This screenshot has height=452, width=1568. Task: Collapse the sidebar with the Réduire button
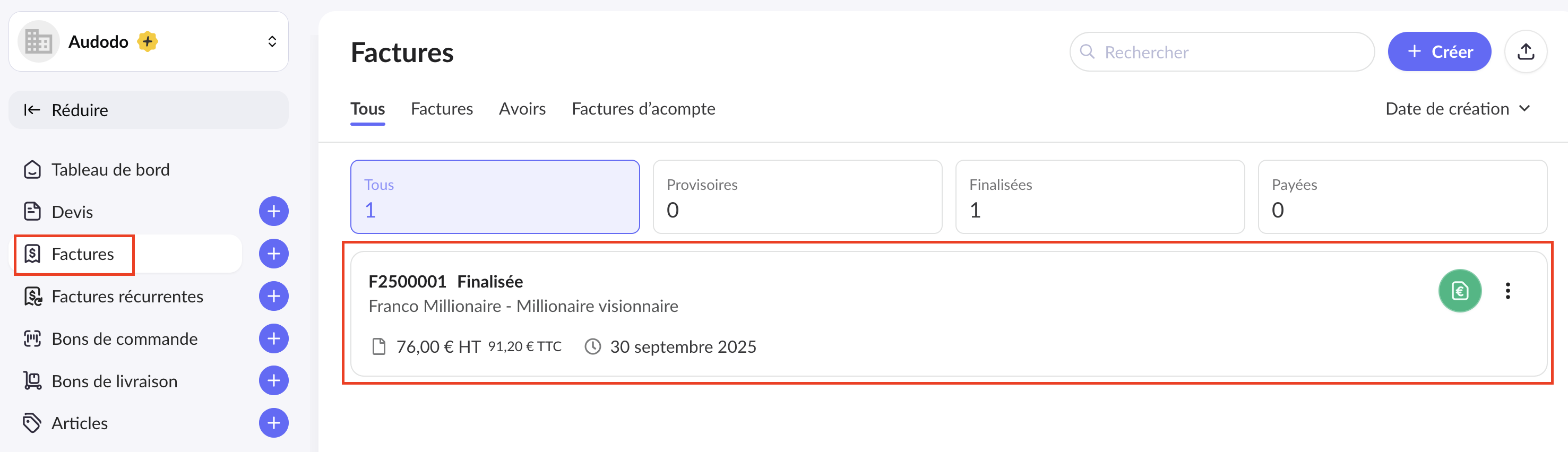click(x=149, y=110)
